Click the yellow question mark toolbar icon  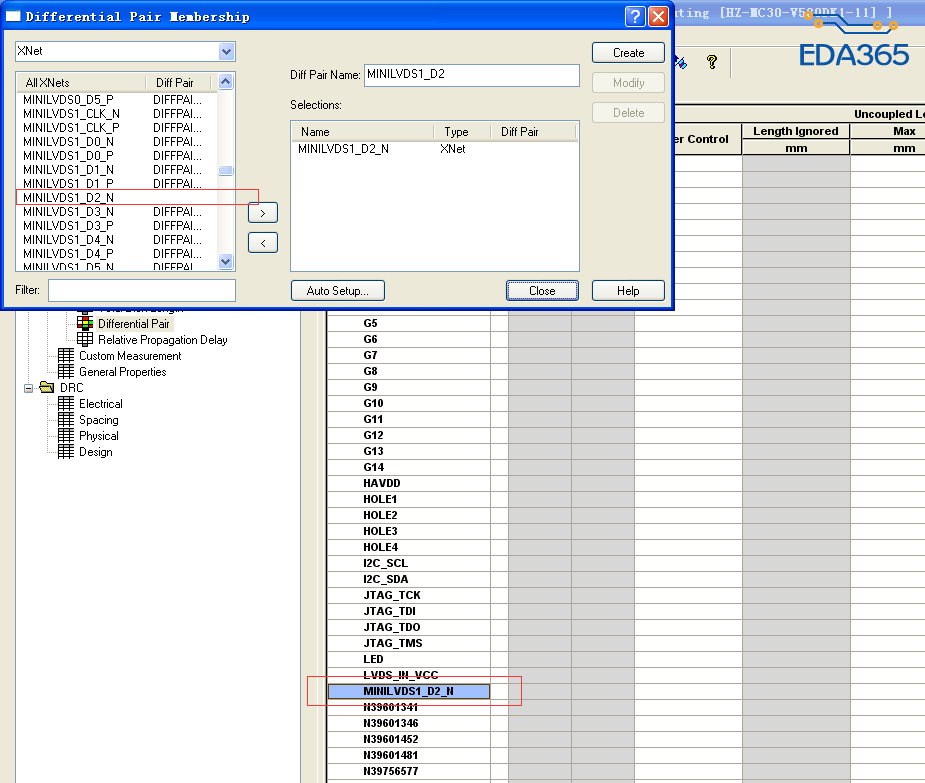712,61
